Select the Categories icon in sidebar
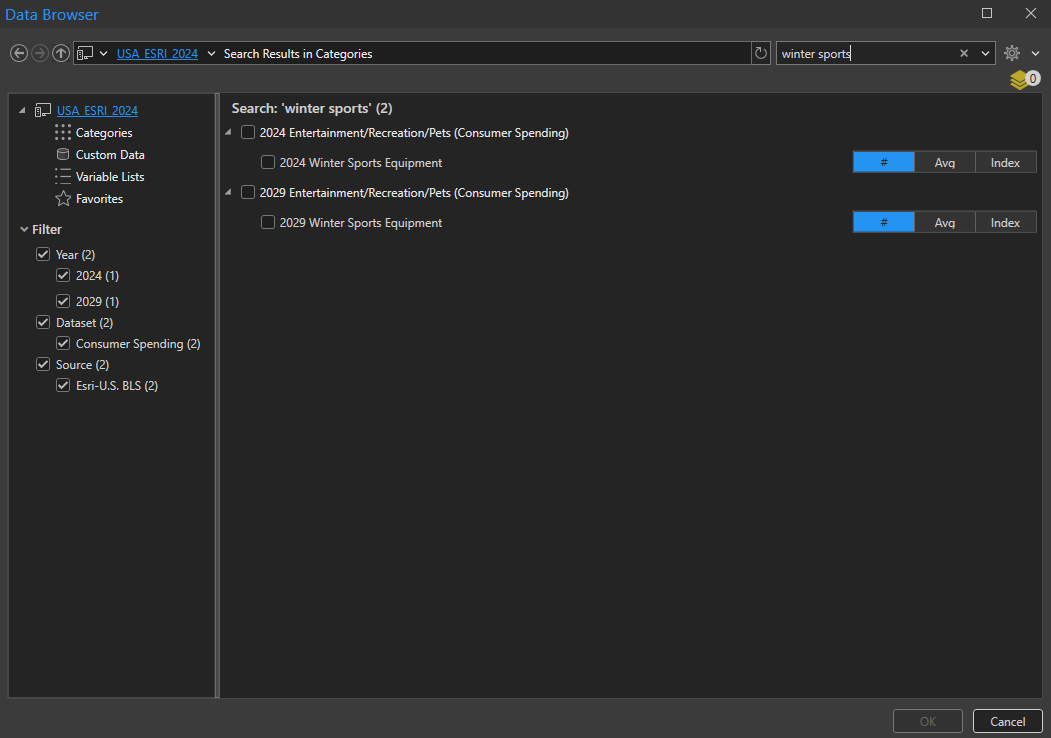Screen dimensions: 1051x738 click(62, 132)
